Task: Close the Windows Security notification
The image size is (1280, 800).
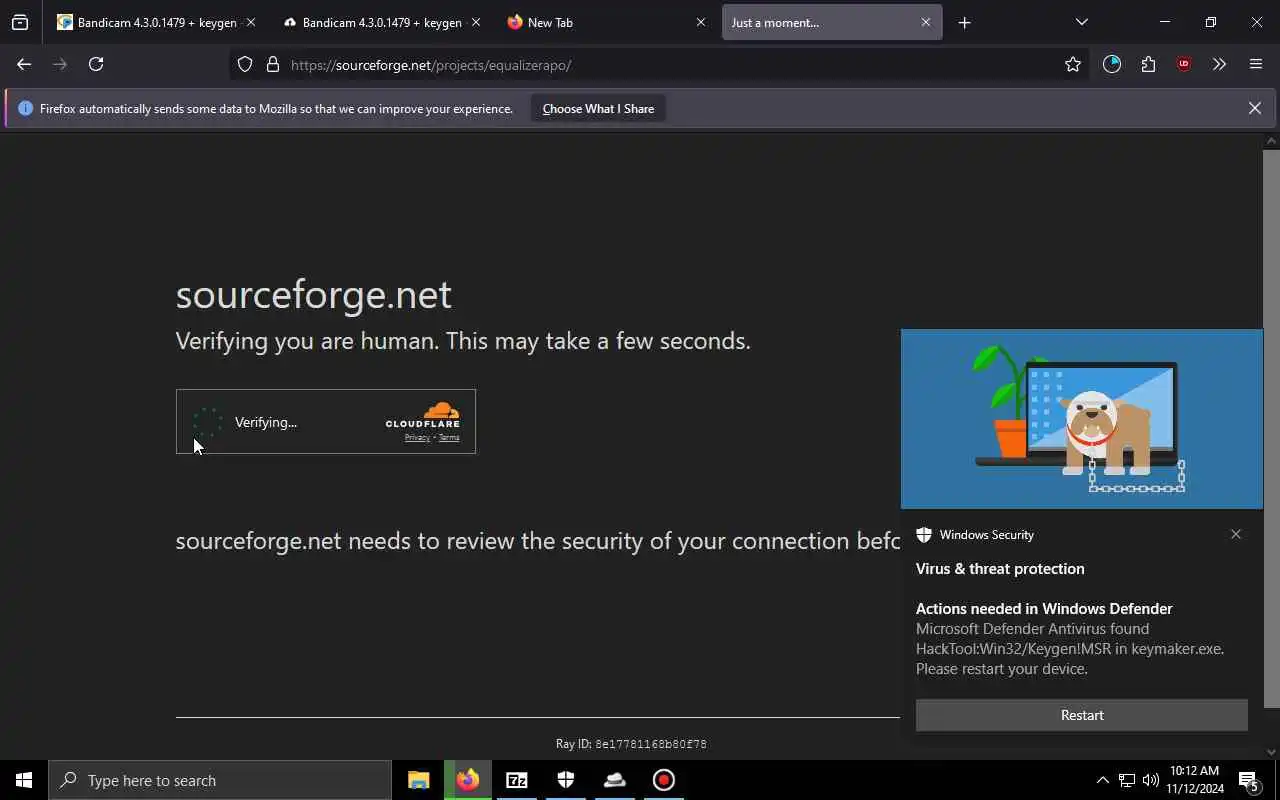Action: point(1236,534)
